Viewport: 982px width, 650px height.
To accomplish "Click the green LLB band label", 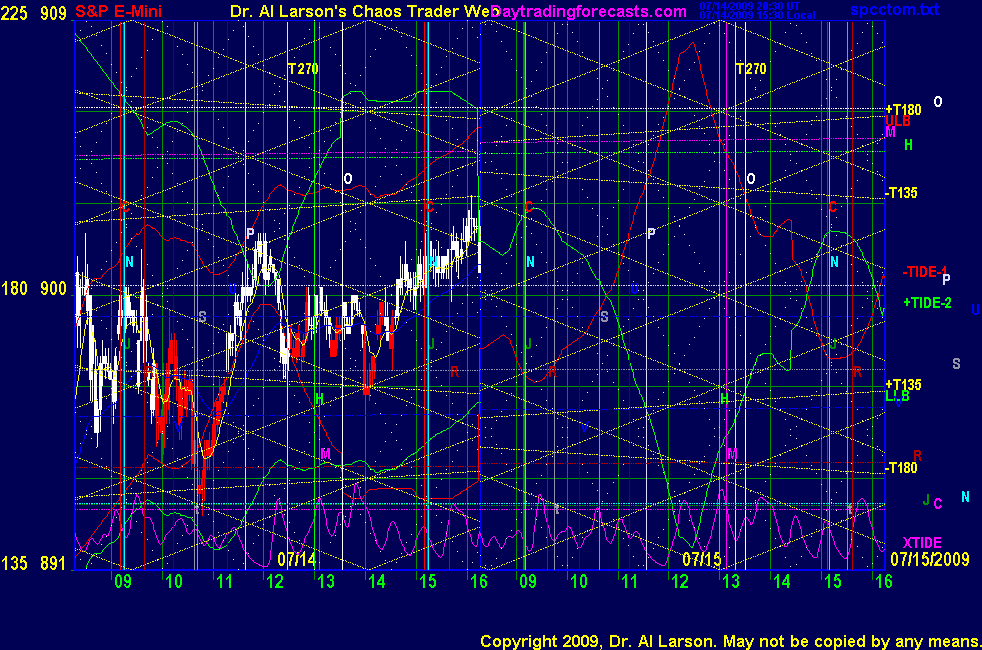I will point(896,396).
